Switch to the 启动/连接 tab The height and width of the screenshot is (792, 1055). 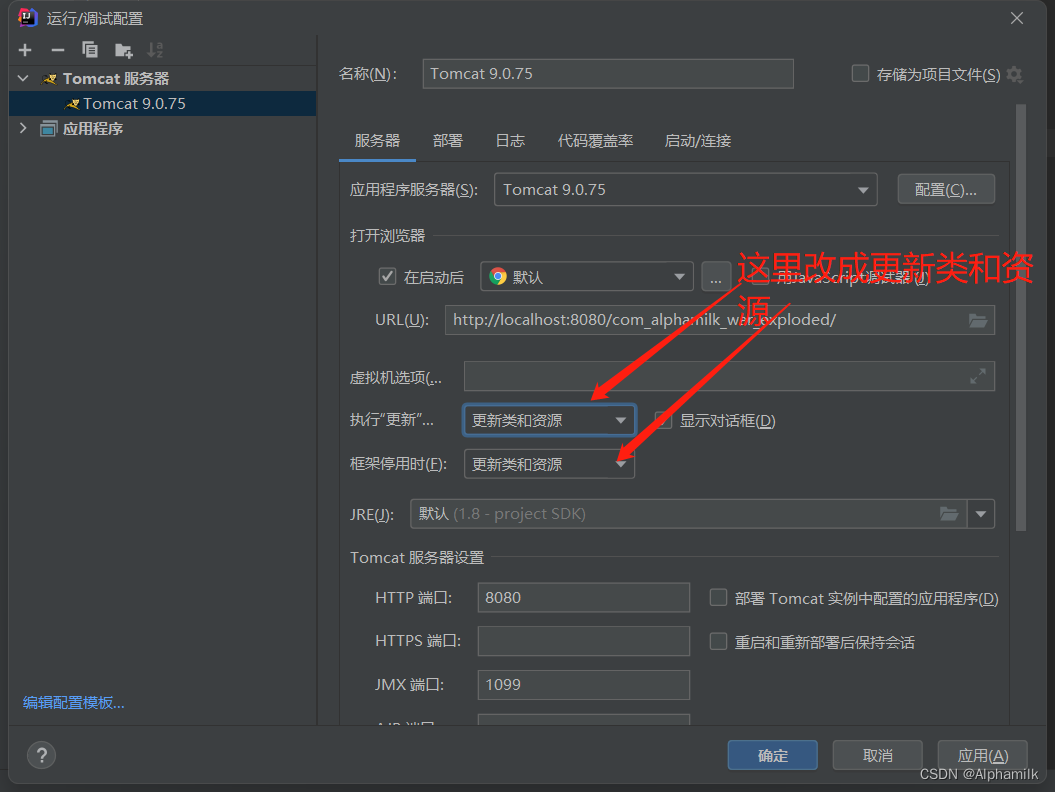click(698, 141)
